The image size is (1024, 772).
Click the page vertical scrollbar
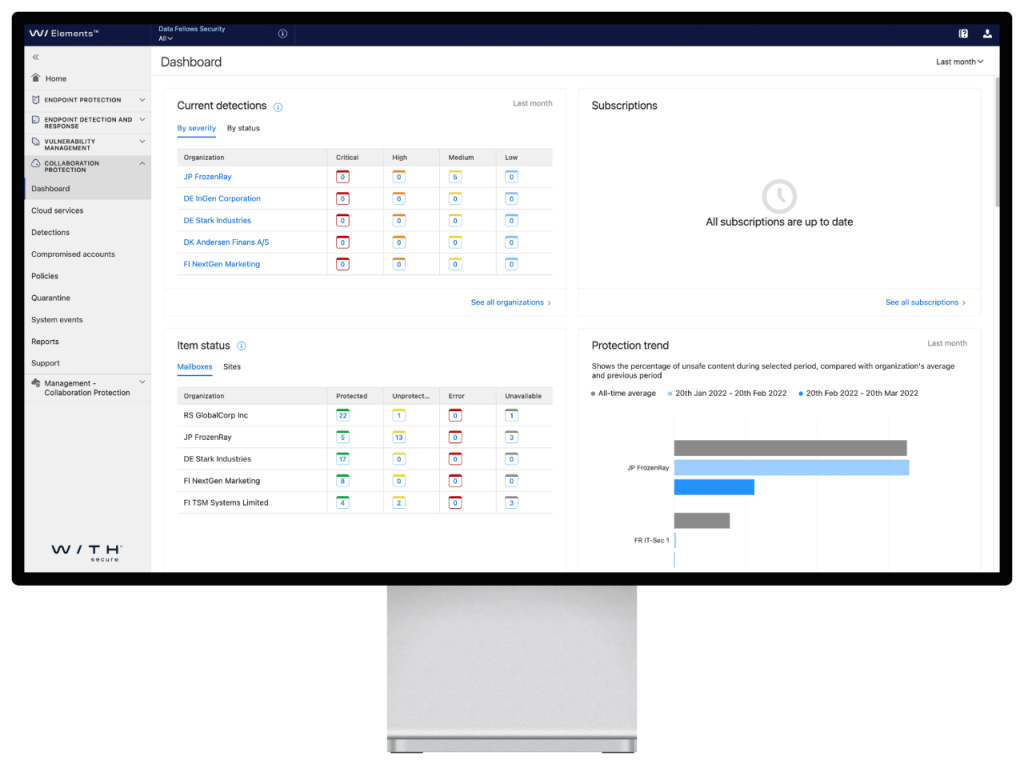[x=996, y=140]
